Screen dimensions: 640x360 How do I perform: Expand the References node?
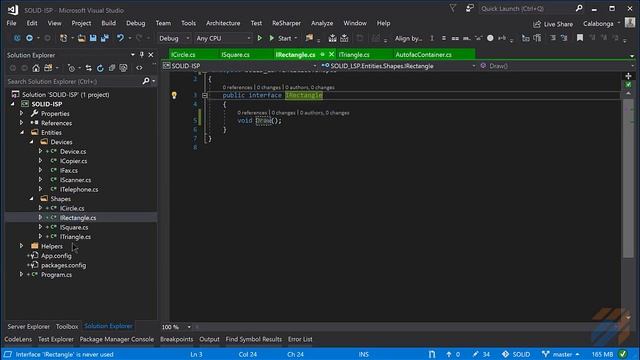(22, 123)
